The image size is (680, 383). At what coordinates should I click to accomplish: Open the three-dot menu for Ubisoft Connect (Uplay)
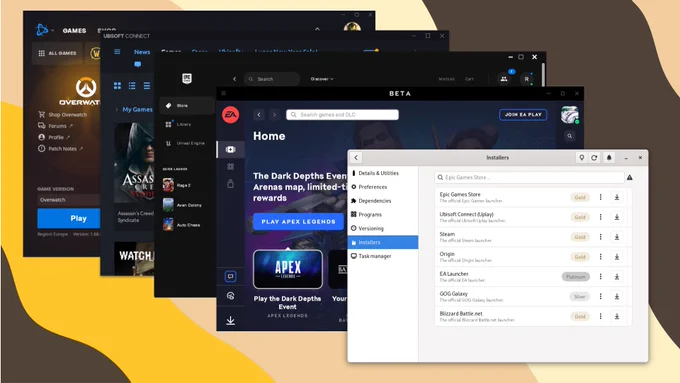tap(601, 217)
